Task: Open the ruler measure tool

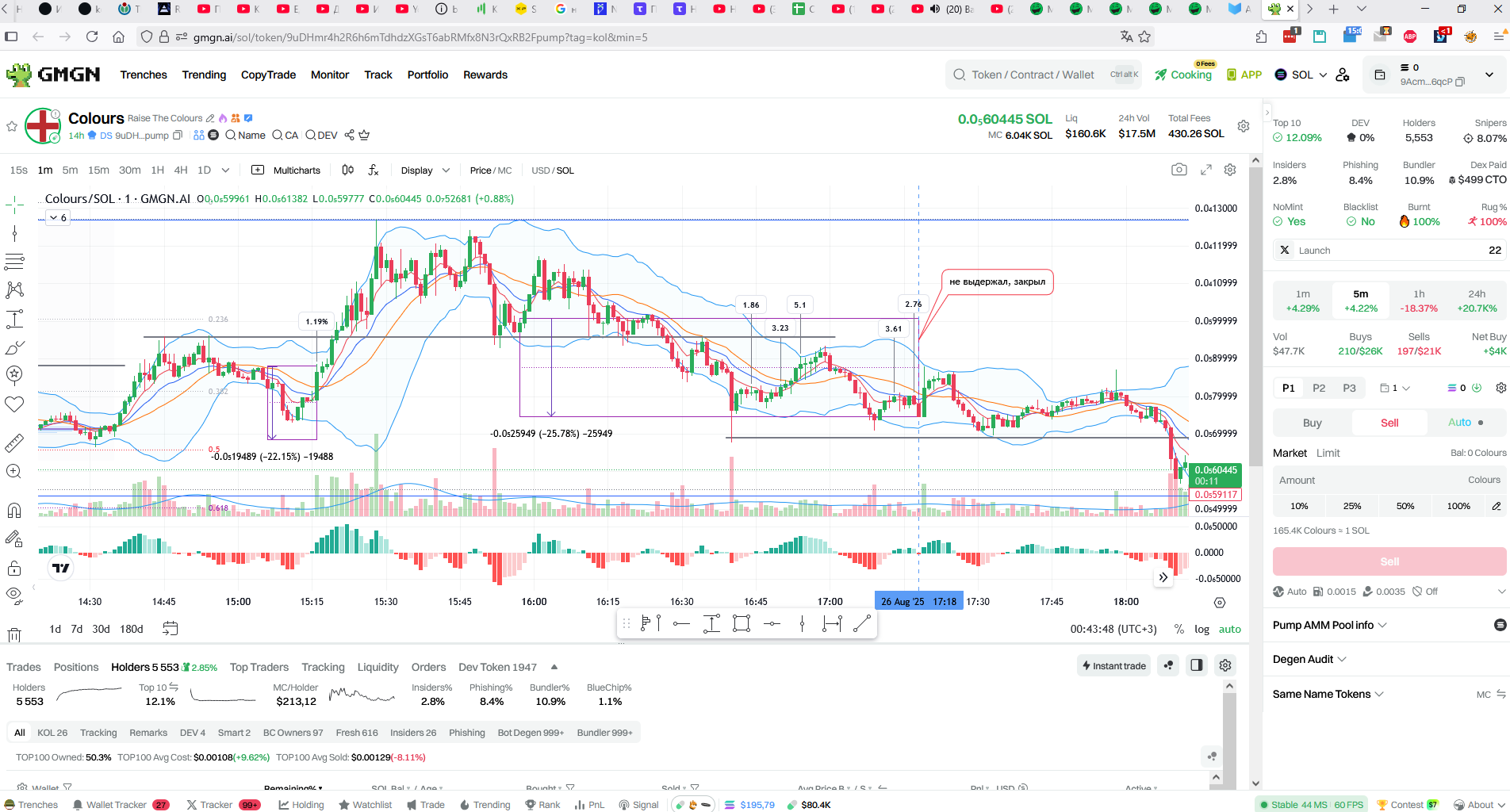Action: click(14, 442)
